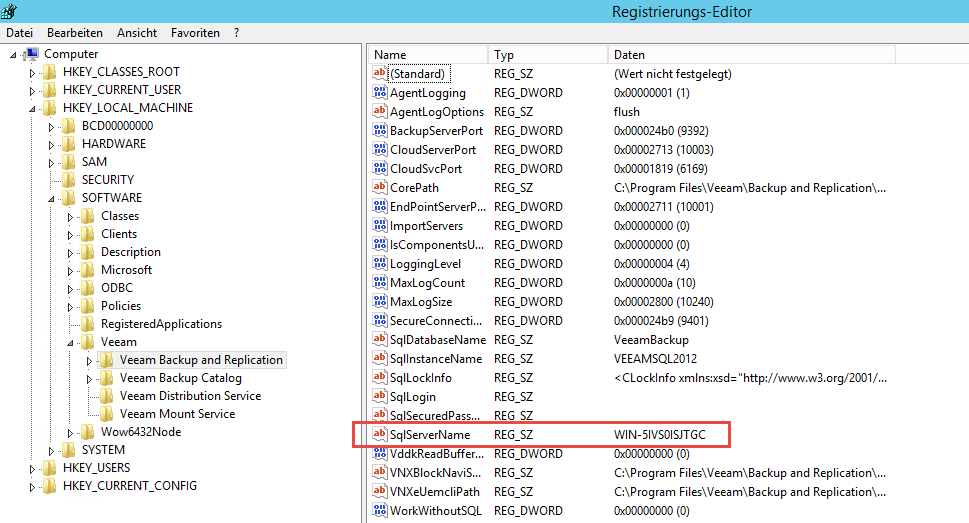Click the Registry Editor app icon in title bar

9,11
